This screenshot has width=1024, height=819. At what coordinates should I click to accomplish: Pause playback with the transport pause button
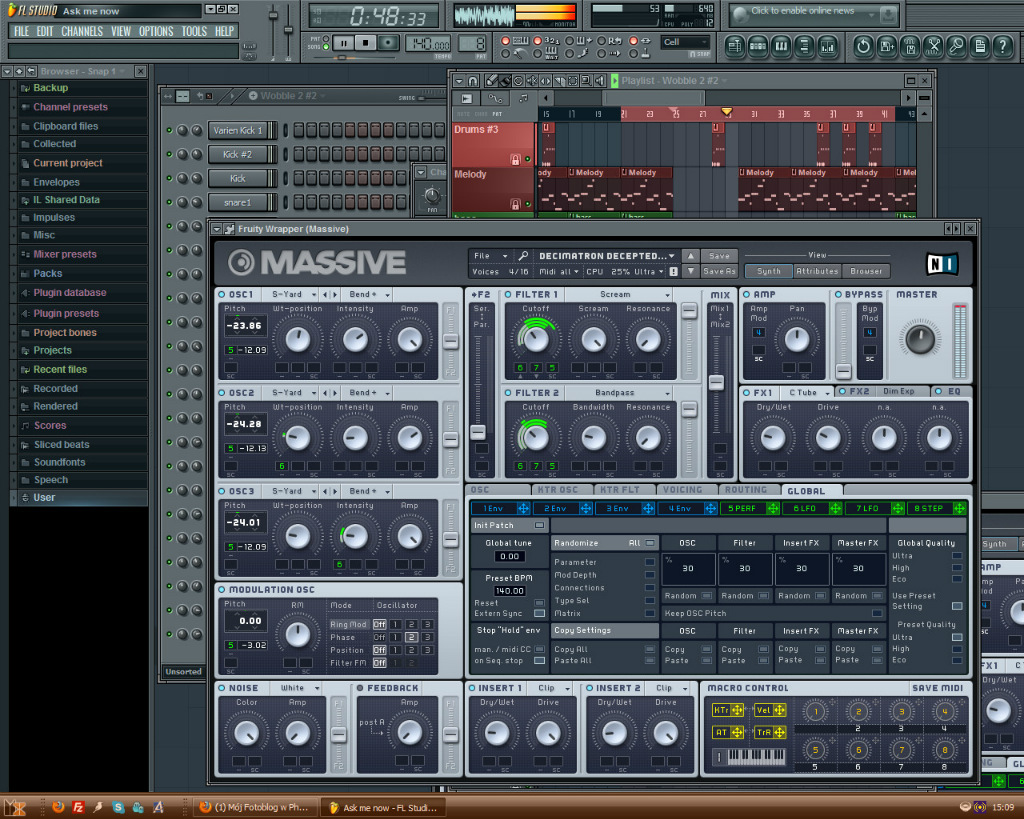[343, 43]
